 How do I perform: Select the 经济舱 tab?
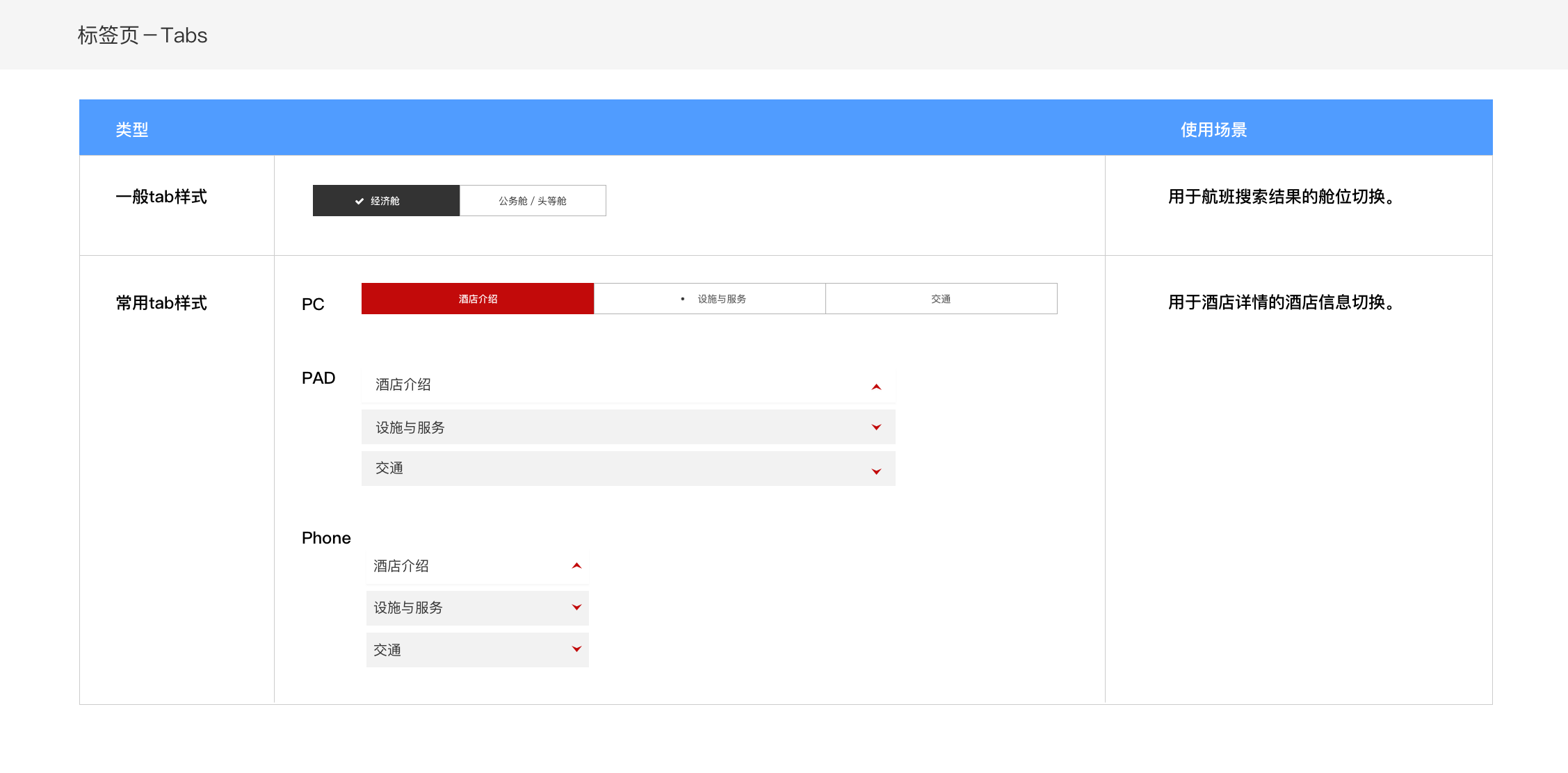point(386,201)
